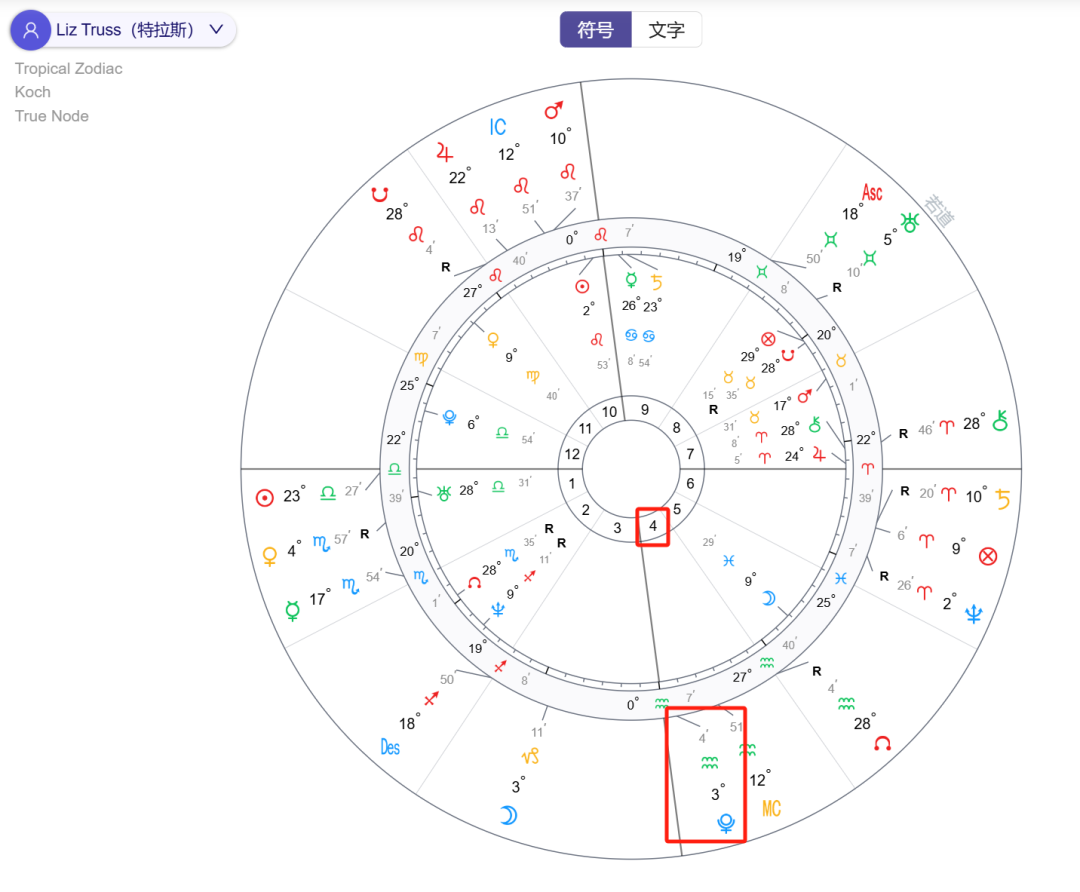Screen dimensions: 1080x892
Task: Click the inner Mars glyph at 17° Taurus
Action: [804, 397]
